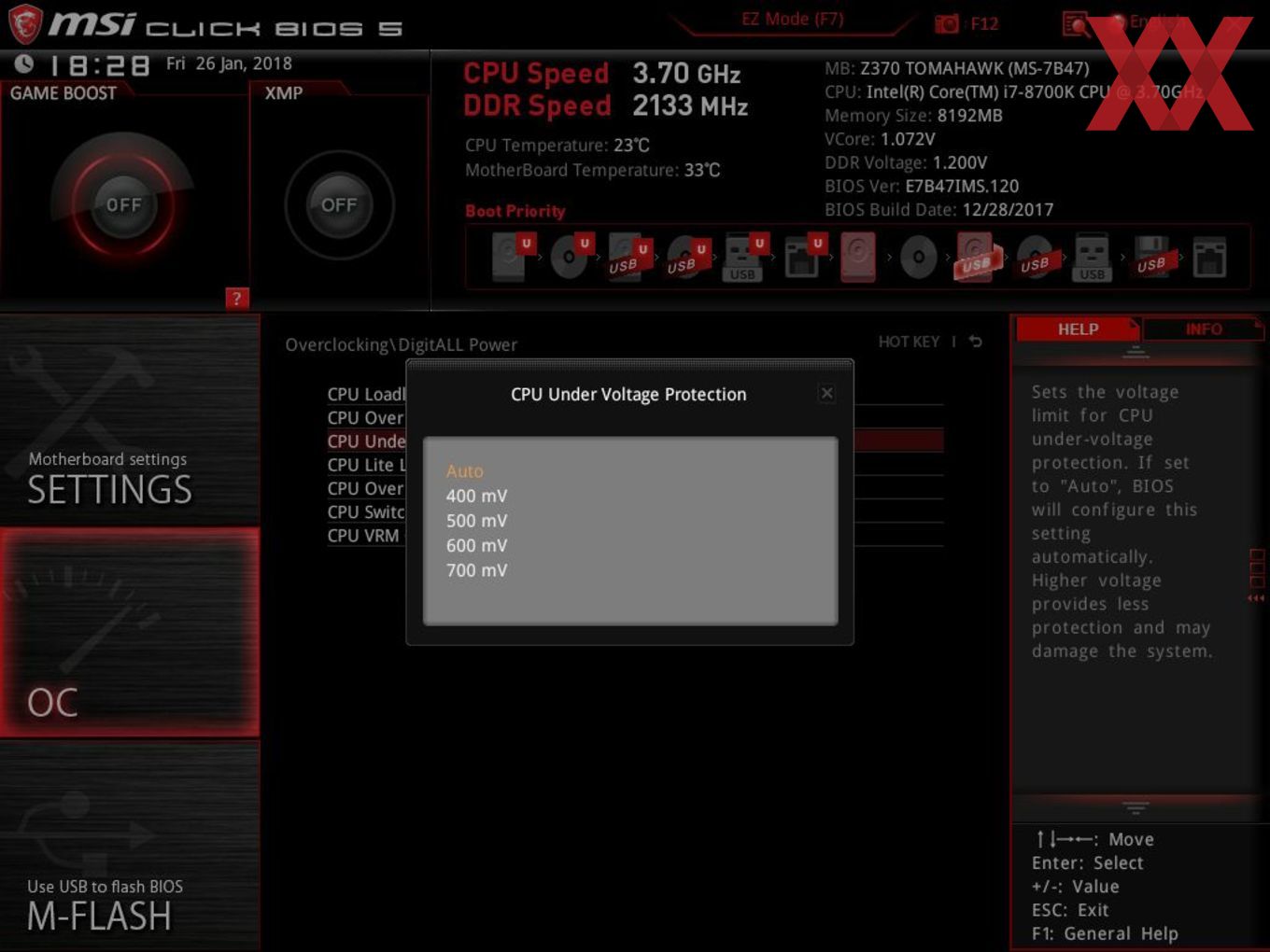The height and width of the screenshot is (952, 1270).
Task: Click the lower scroll handle of help panel
Action: 1136,807
